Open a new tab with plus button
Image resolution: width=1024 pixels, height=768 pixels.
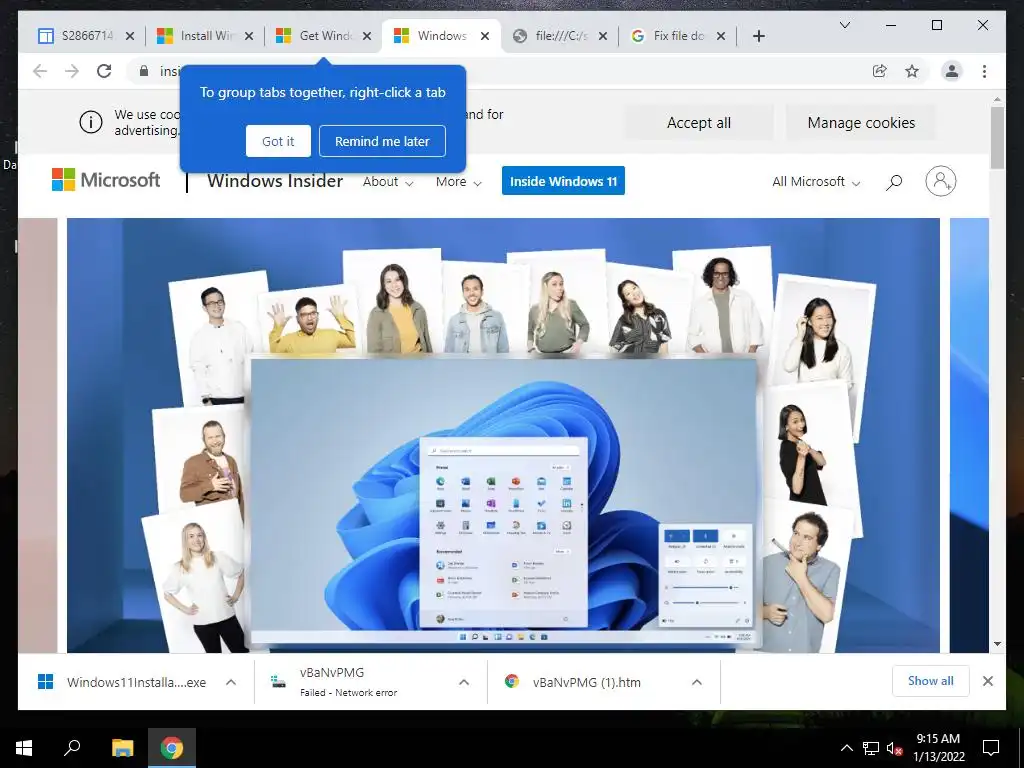[758, 36]
